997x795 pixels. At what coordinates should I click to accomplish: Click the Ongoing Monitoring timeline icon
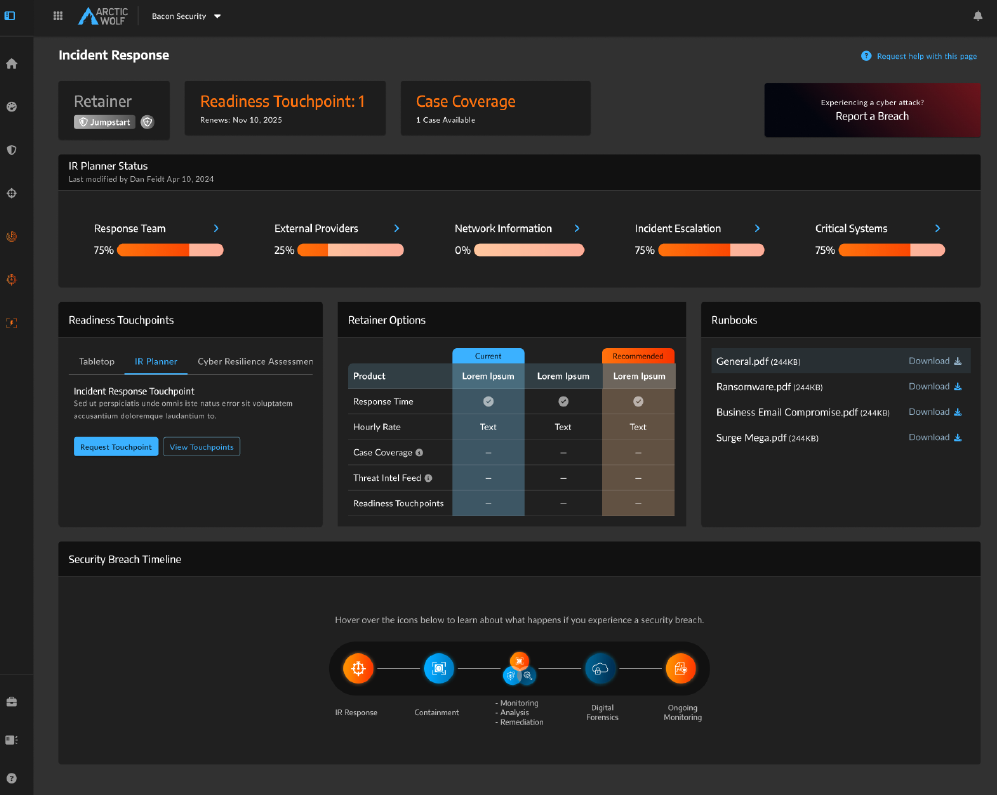680,668
